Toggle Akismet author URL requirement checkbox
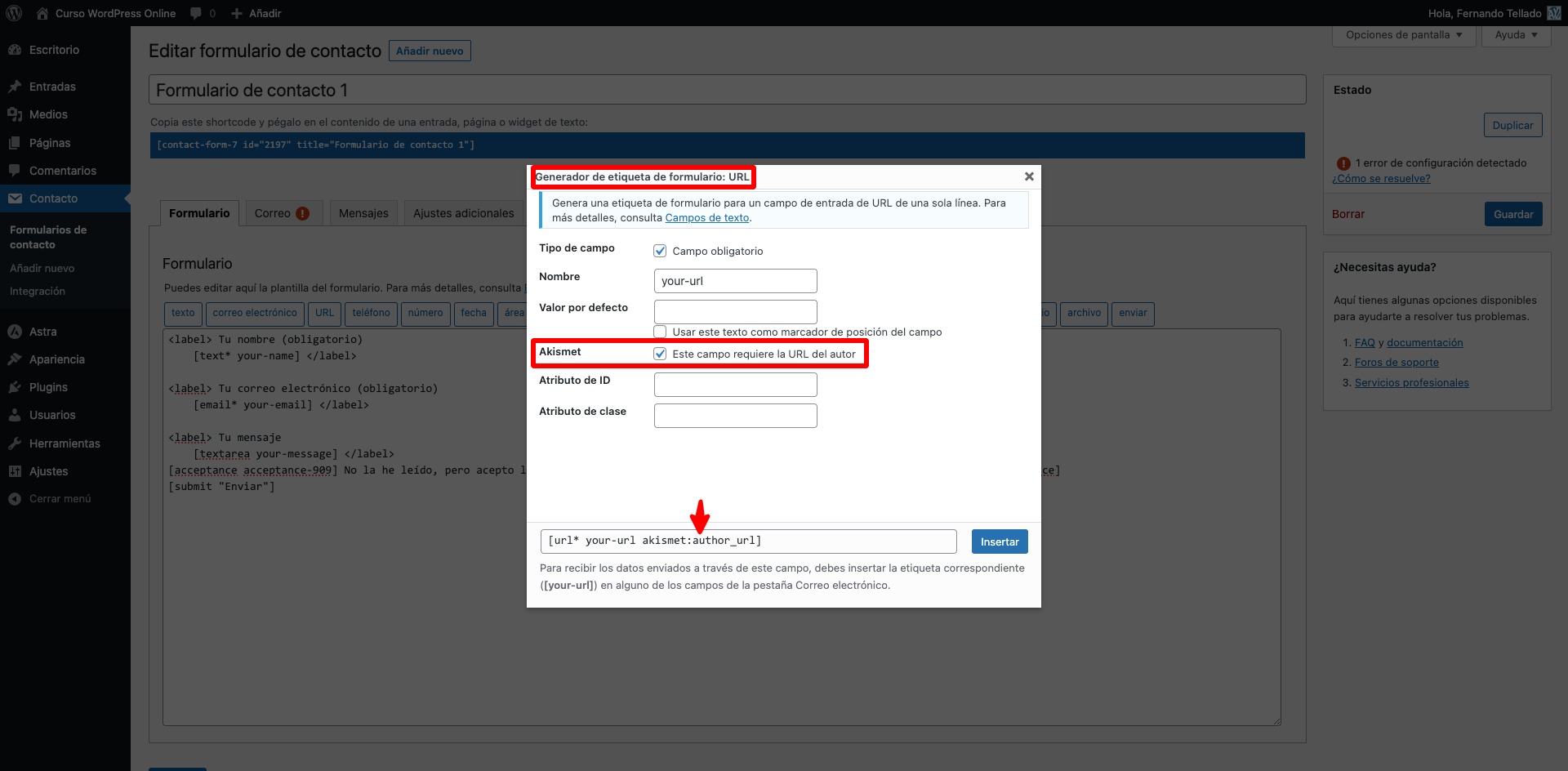 coord(660,354)
